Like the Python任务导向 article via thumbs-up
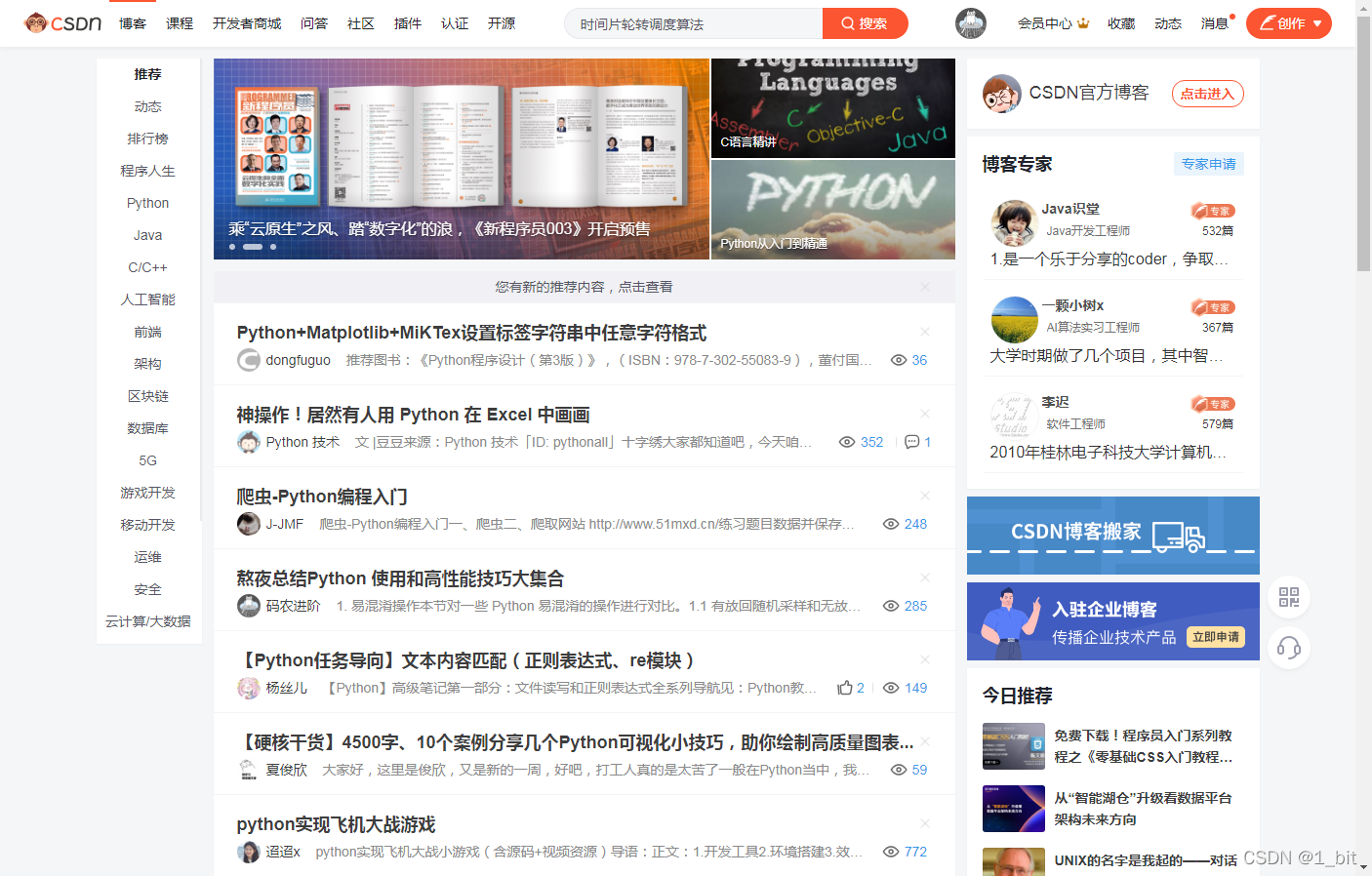Image resolution: width=1372 pixels, height=876 pixels. [x=845, y=688]
